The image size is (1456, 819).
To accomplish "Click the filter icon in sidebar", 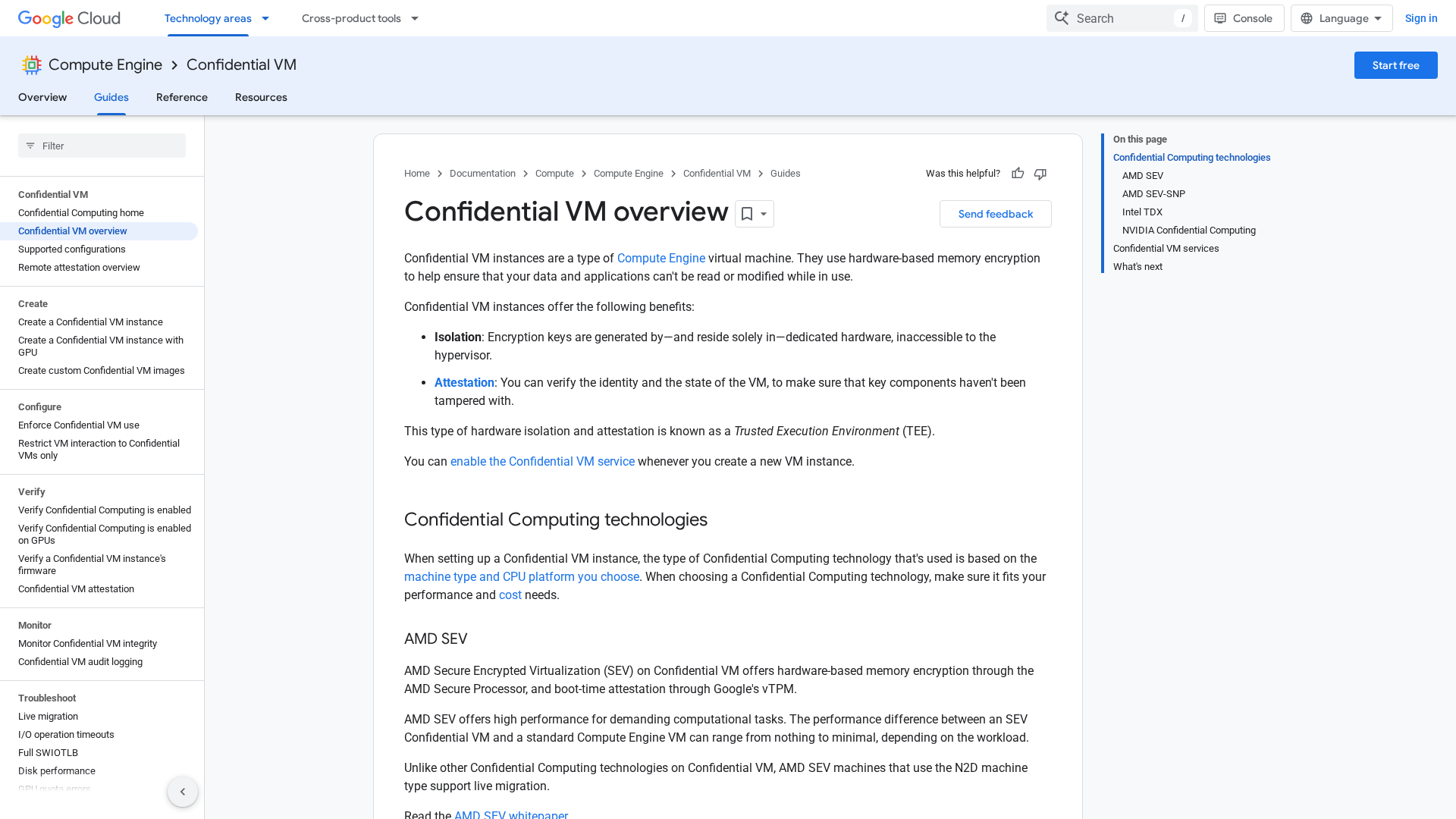I will pyautogui.click(x=30, y=146).
